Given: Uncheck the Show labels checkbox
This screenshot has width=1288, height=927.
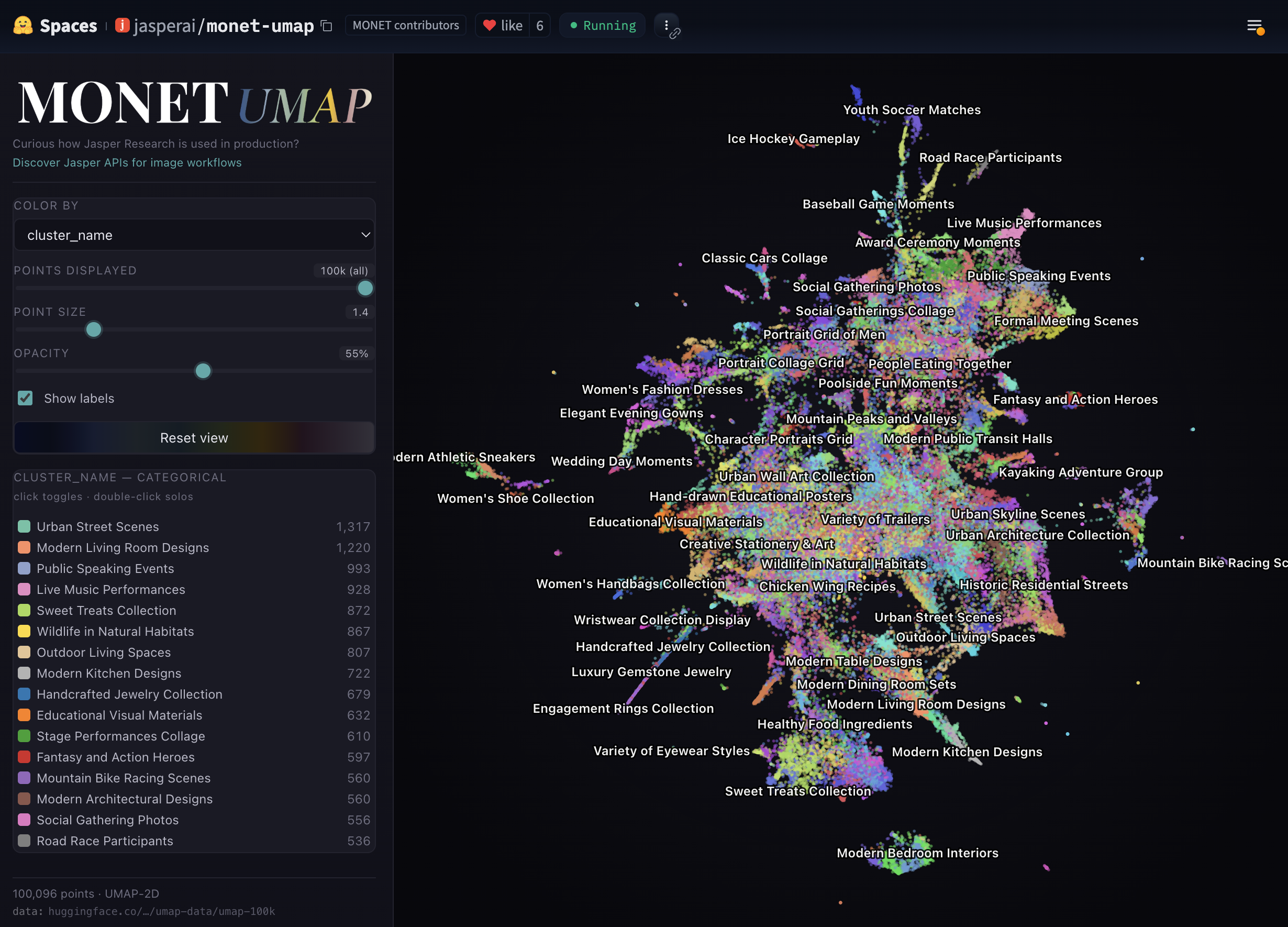Looking at the screenshot, I should coord(25,398).
